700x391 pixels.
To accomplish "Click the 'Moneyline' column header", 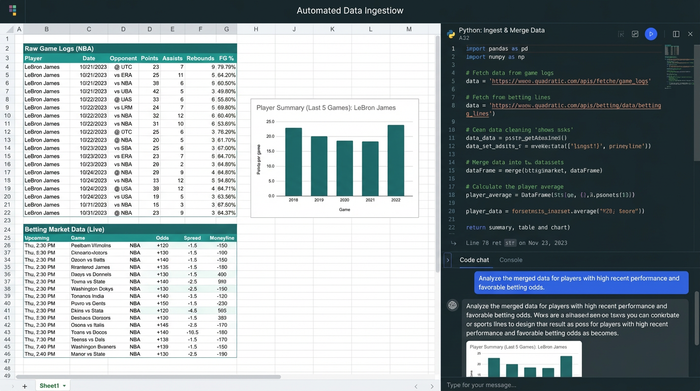I will click(222, 238).
